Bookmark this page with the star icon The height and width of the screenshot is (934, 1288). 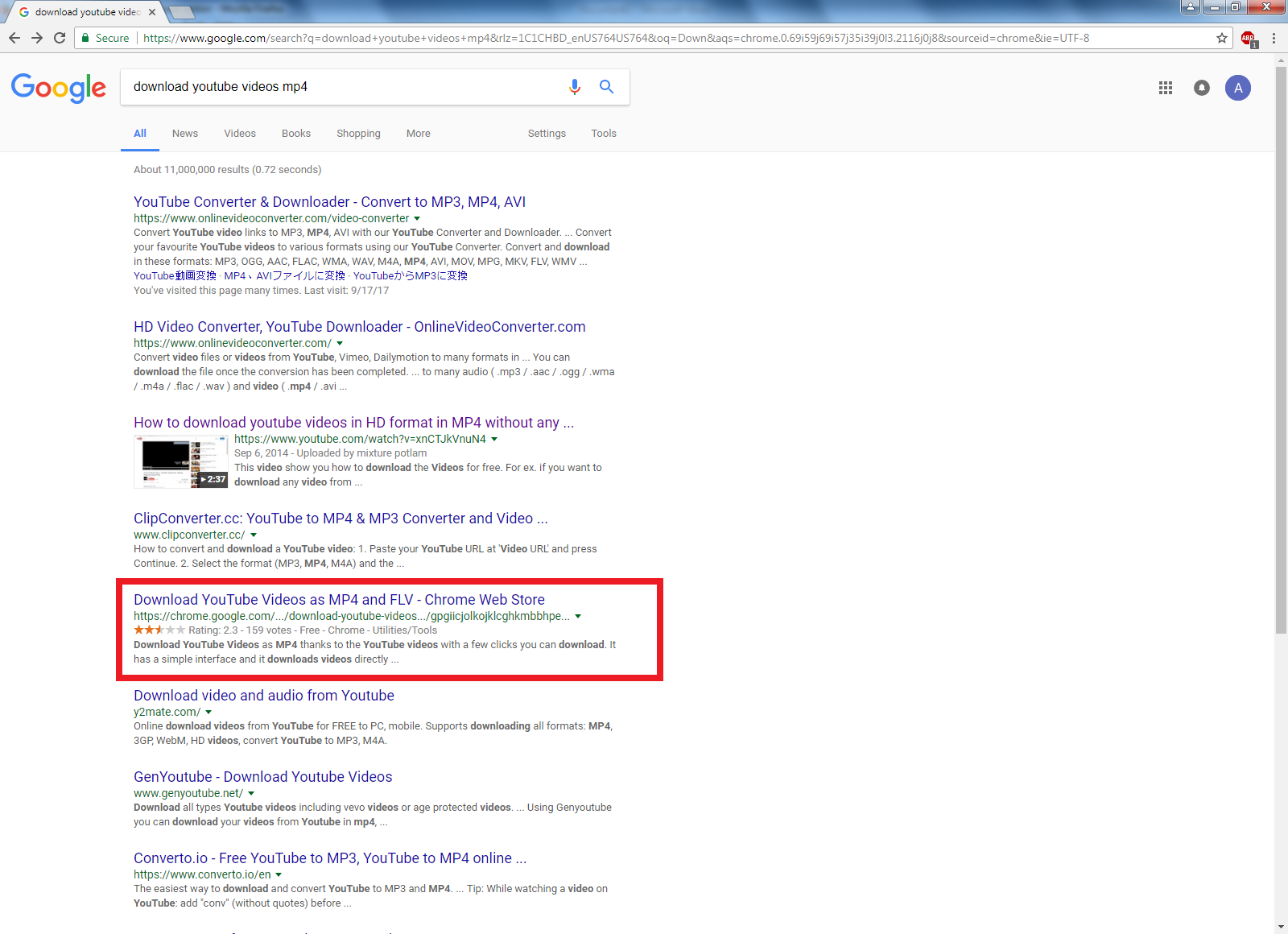(1222, 38)
